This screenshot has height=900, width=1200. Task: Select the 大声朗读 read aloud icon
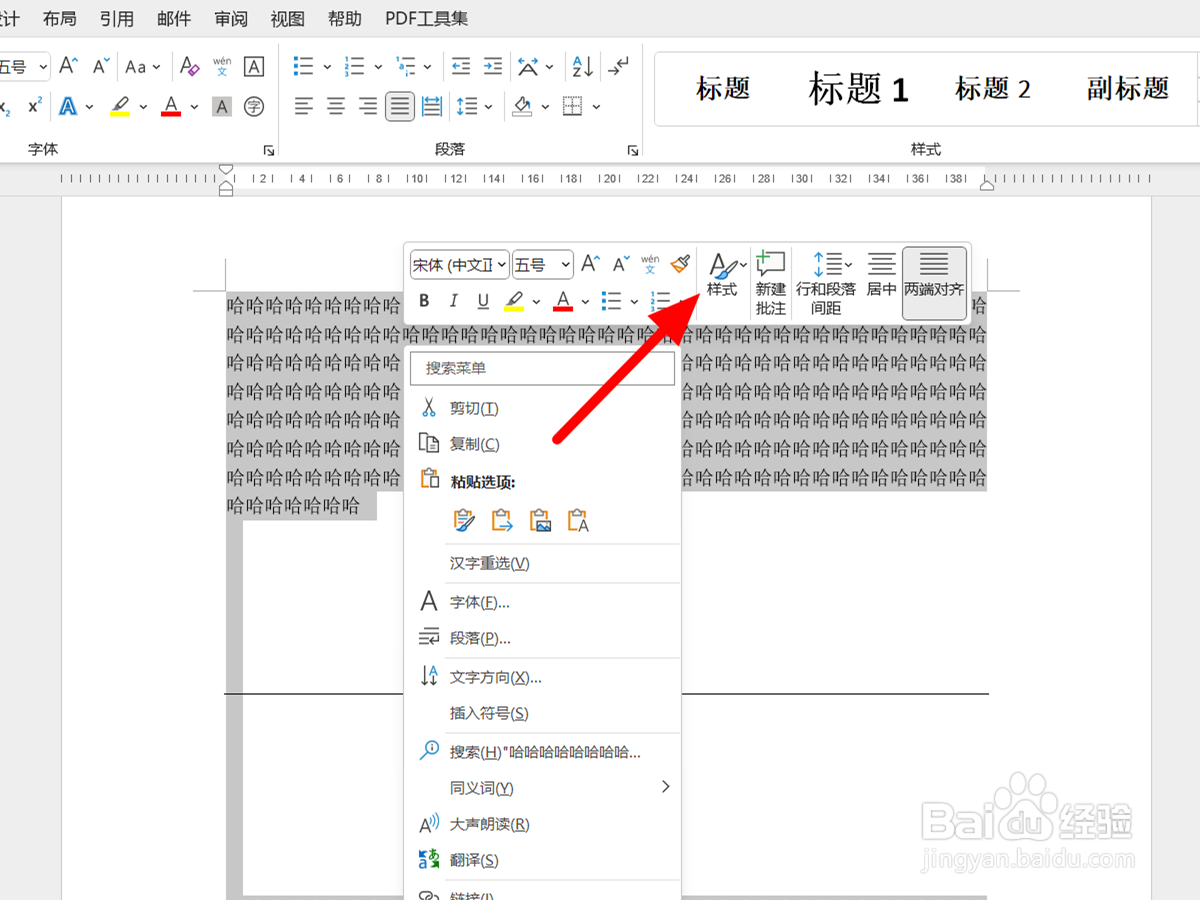(x=429, y=824)
